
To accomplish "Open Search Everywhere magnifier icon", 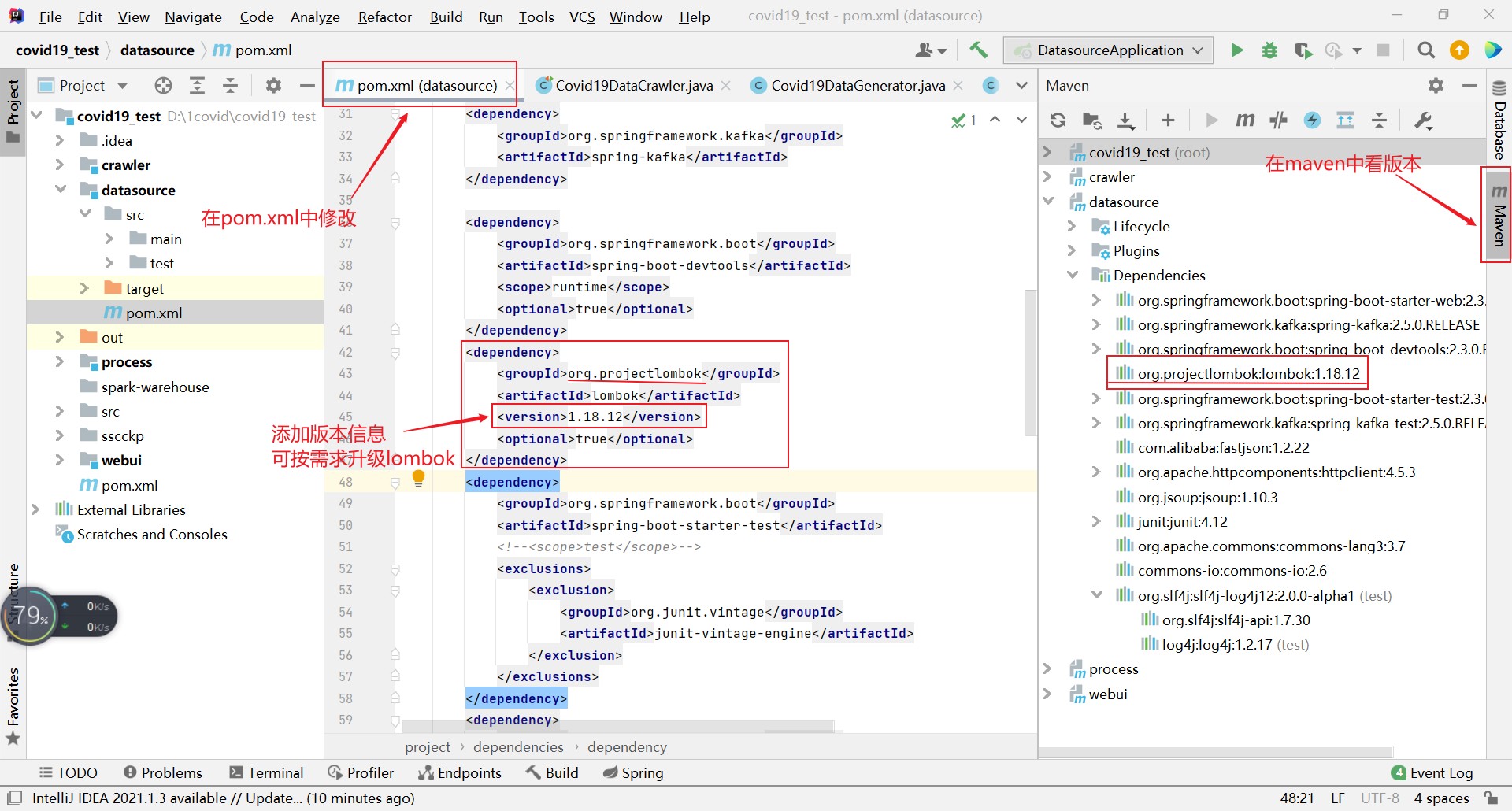I will [1425, 50].
